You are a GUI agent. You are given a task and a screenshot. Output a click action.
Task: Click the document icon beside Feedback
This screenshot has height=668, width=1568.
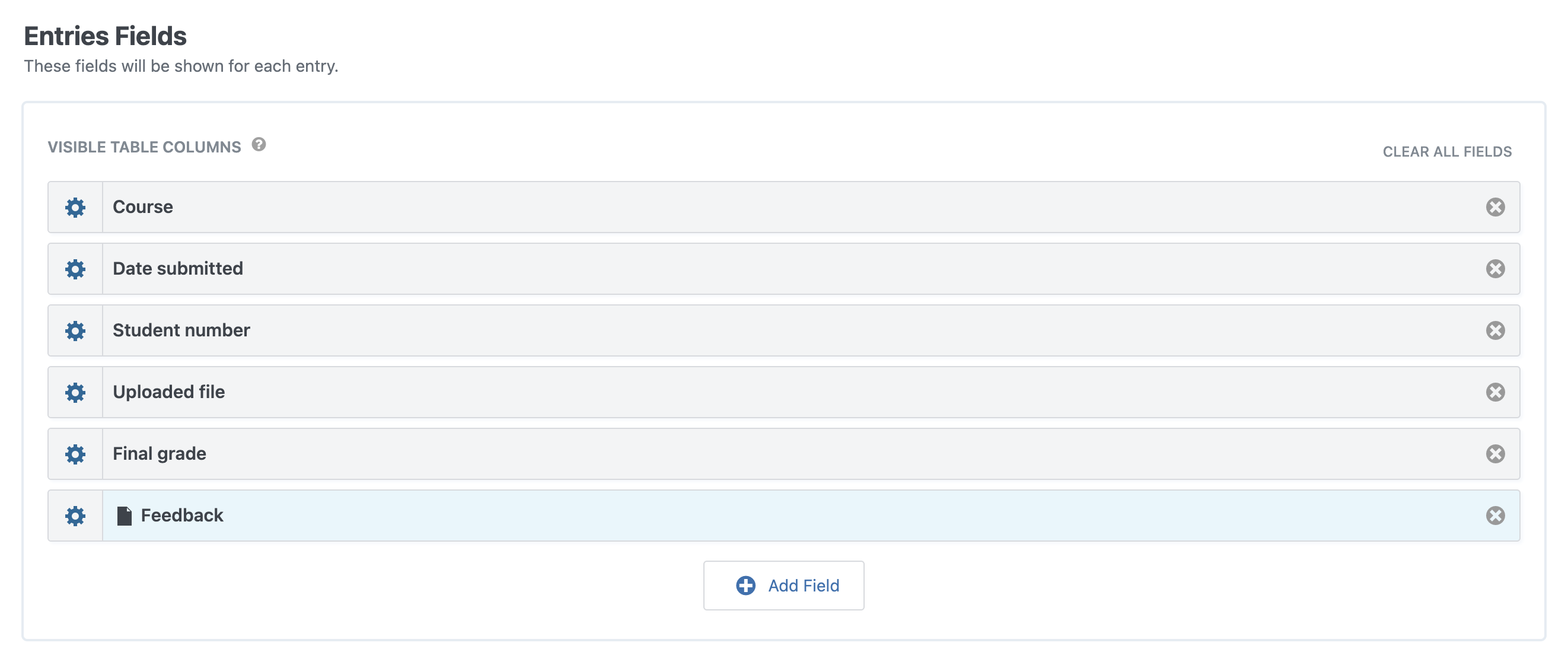(124, 516)
